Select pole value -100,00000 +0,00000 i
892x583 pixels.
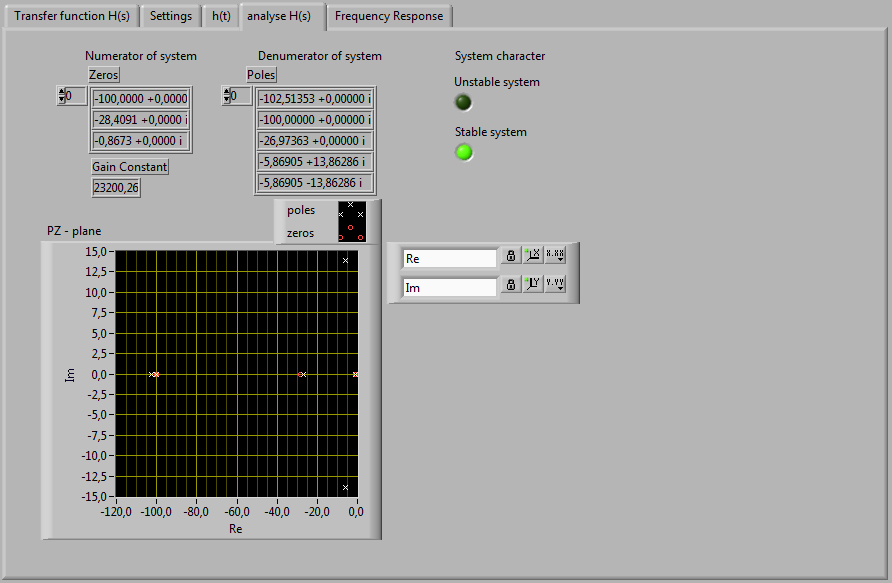coord(315,120)
